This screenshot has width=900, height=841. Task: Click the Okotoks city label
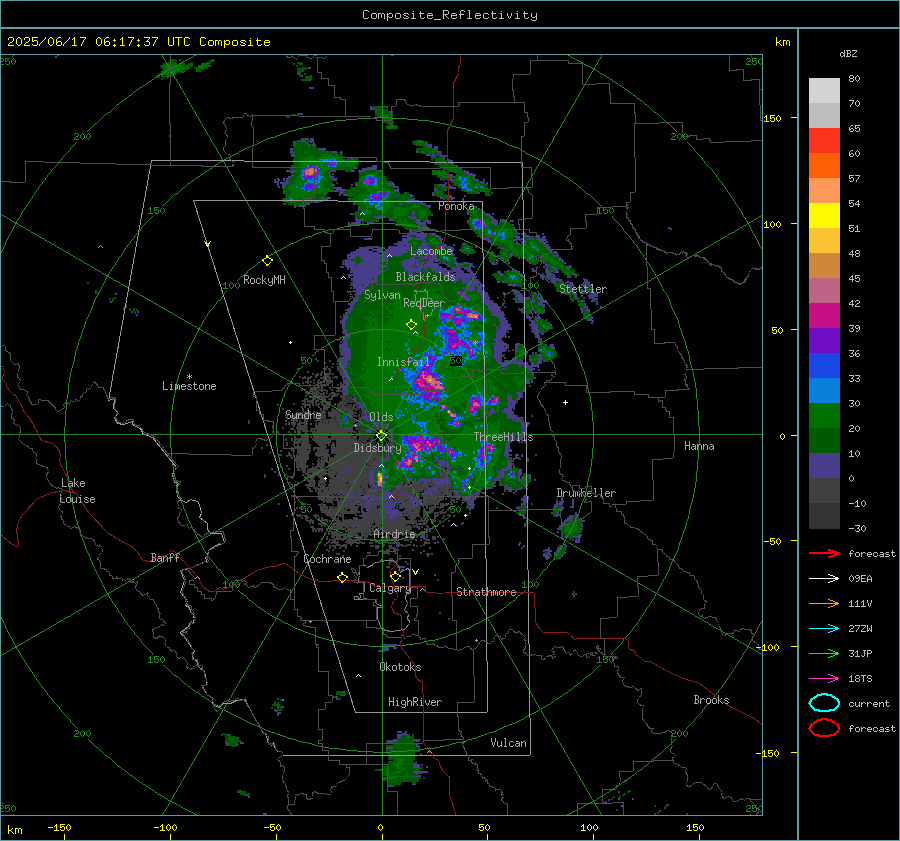click(x=400, y=667)
